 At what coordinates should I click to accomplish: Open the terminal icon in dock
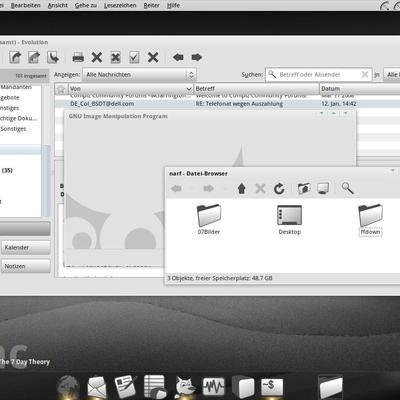click(x=272, y=387)
